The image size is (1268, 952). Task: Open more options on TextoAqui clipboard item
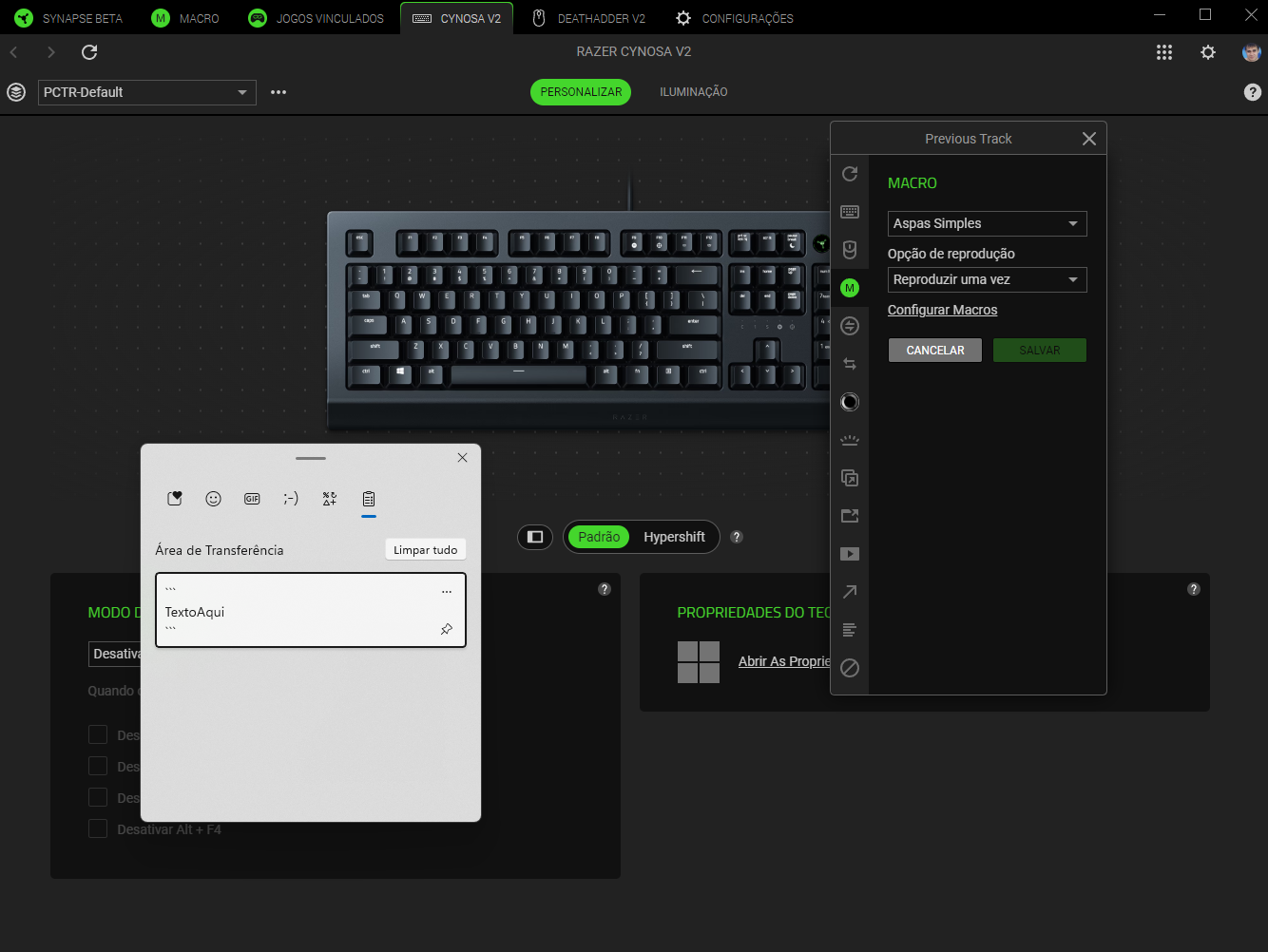(x=447, y=592)
